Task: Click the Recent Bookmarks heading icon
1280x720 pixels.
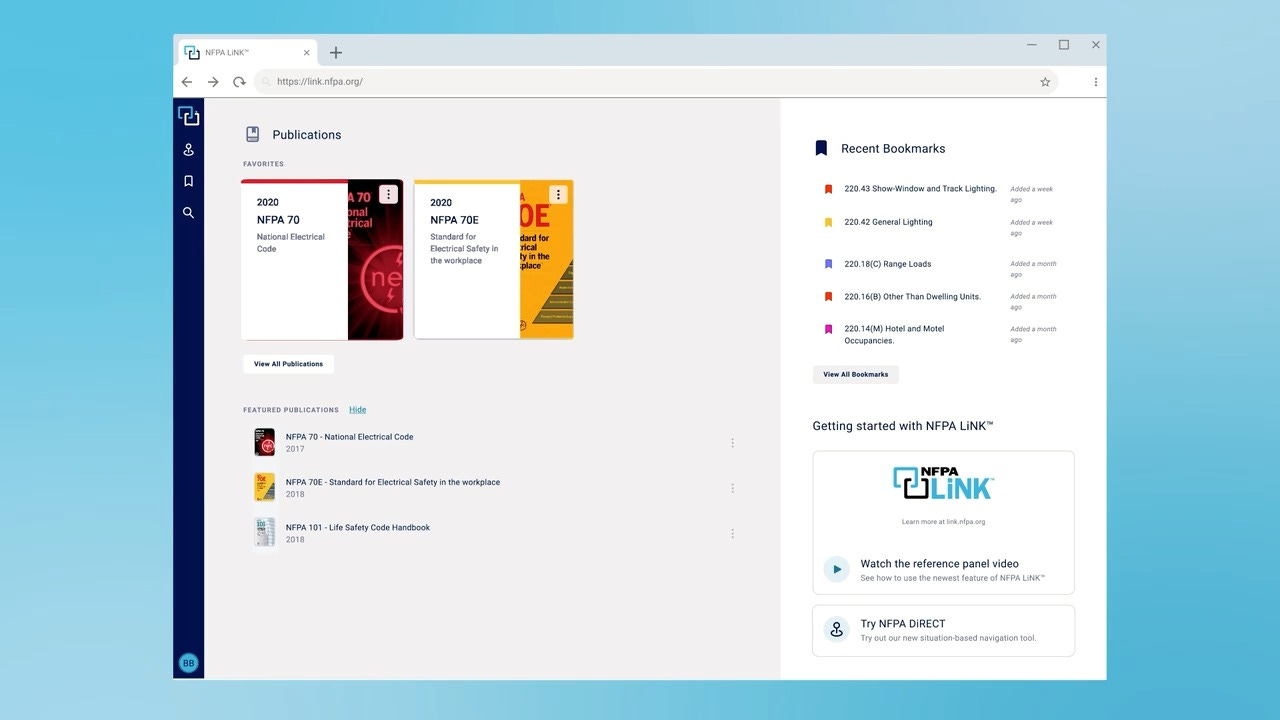Action: point(821,148)
